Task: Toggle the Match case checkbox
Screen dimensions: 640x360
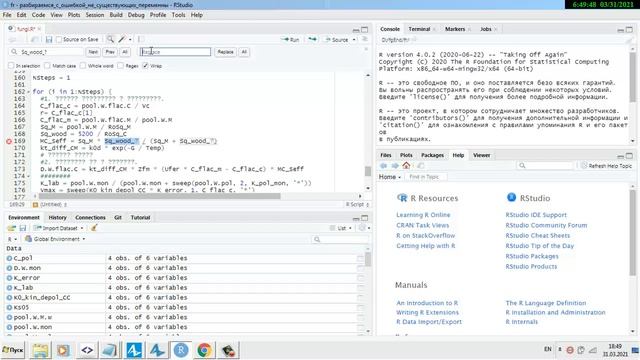Action: [x=47, y=66]
